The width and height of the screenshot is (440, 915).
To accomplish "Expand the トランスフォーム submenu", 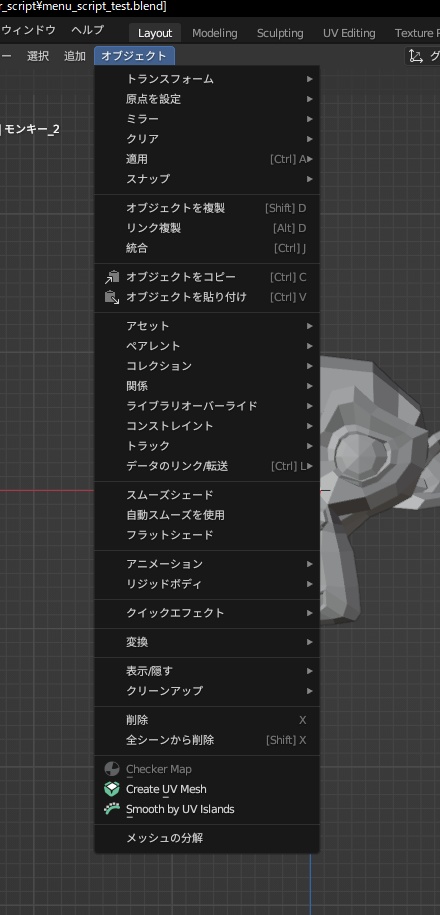I will click(x=207, y=79).
